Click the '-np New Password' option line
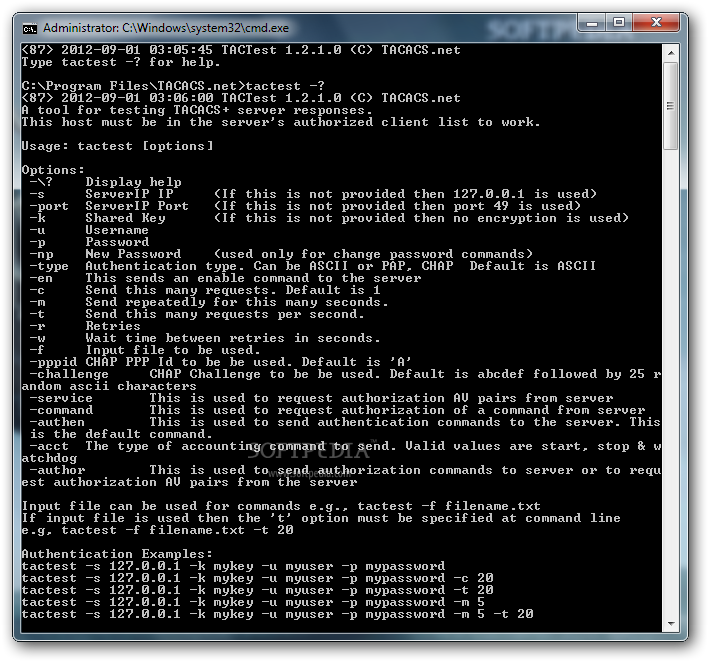 click(281, 254)
